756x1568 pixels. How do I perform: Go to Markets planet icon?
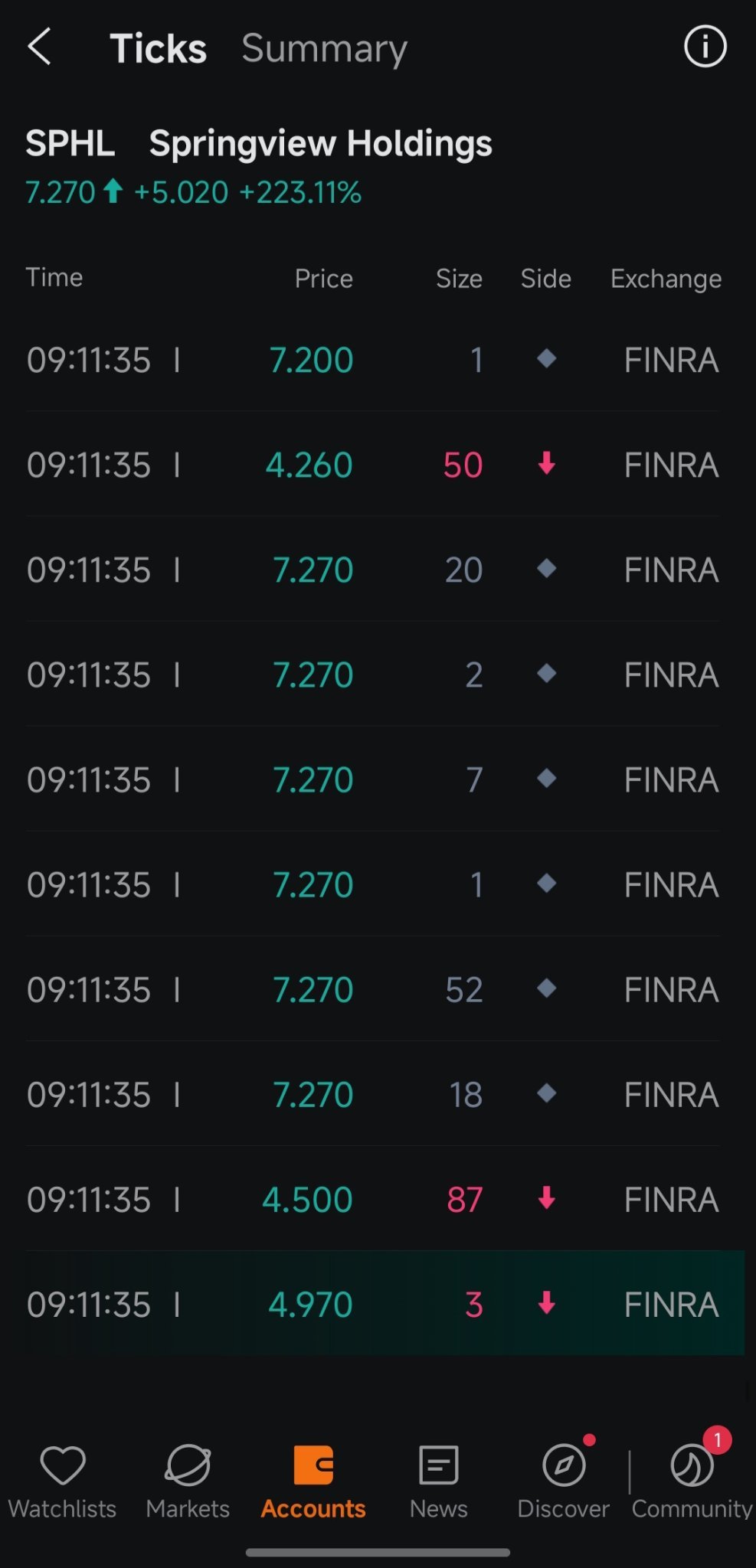pos(188,1465)
